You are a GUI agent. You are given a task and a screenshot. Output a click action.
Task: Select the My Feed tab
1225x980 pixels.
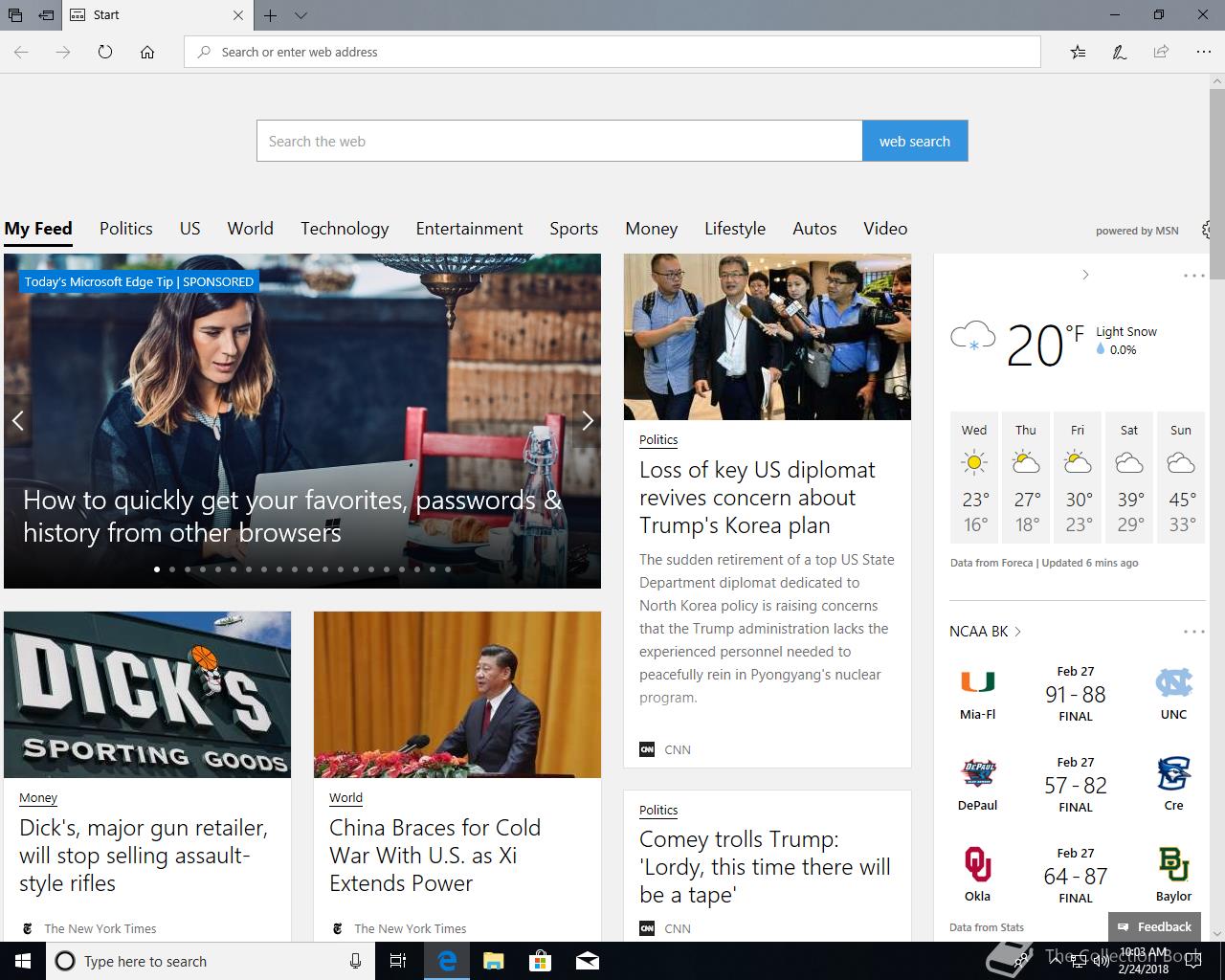[x=38, y=229]
